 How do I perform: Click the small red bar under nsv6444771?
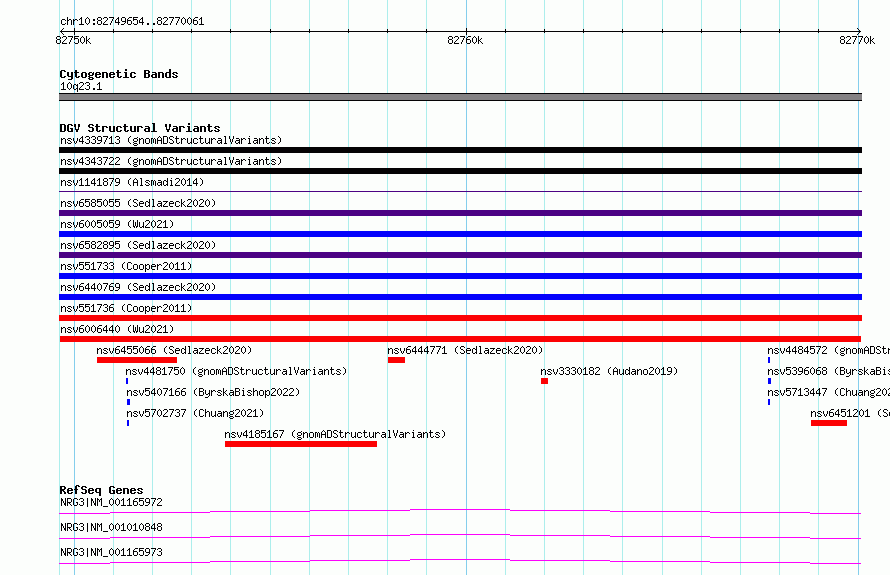click(396, 360)
